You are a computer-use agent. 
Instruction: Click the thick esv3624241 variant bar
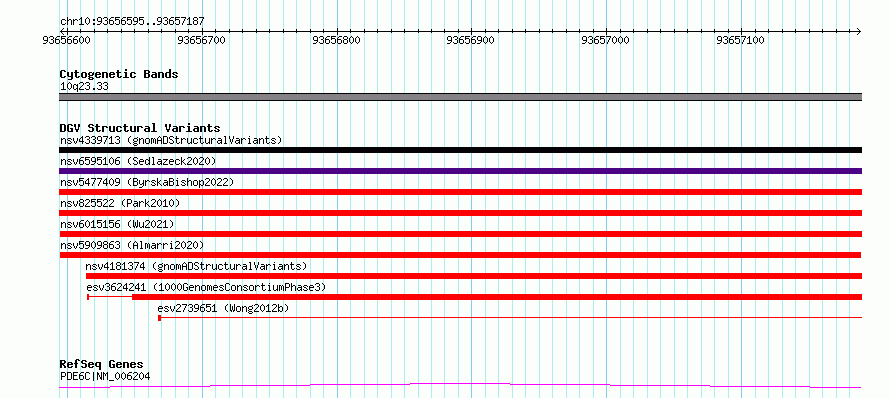(x=497, y=297)
